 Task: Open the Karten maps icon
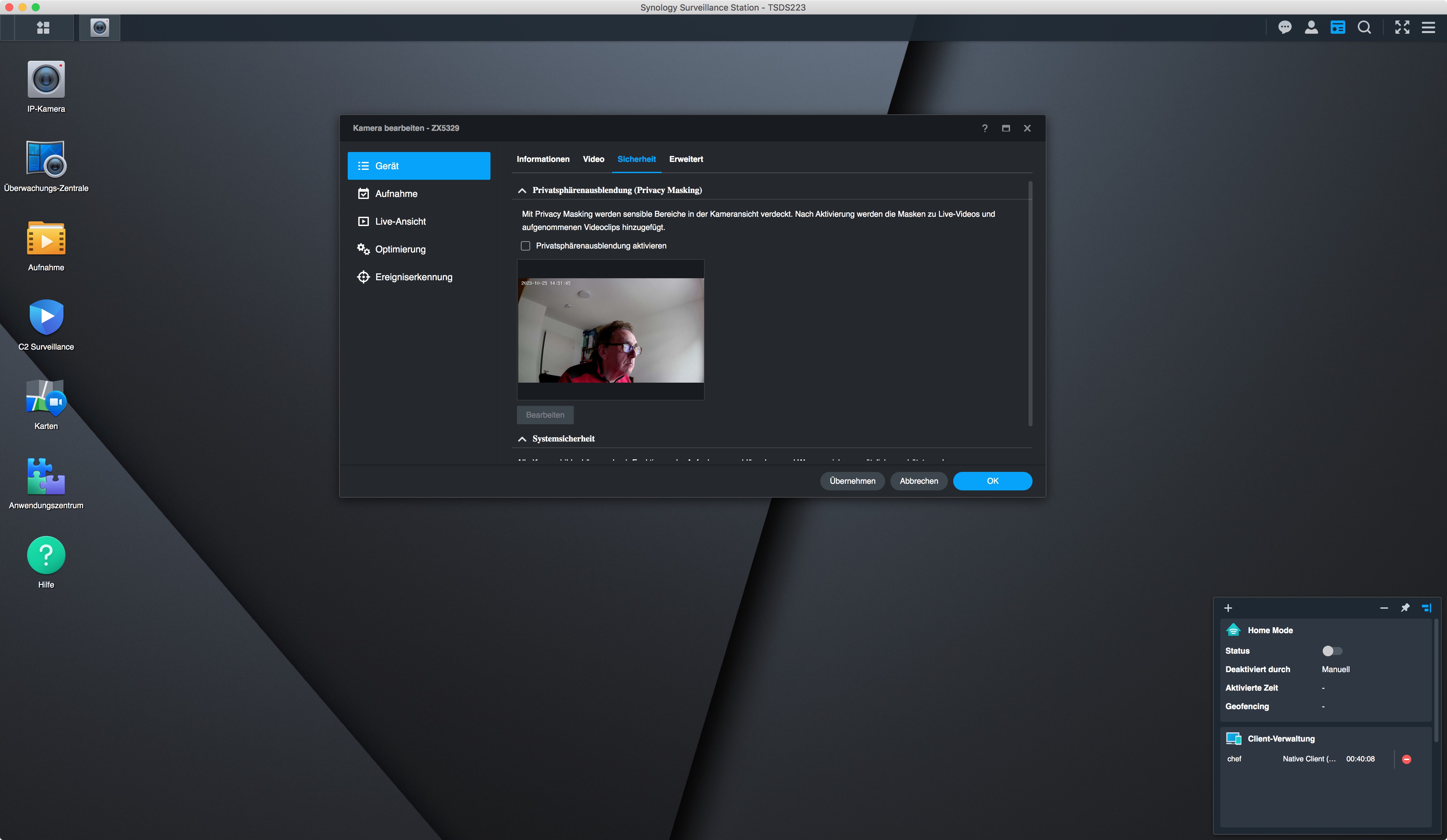[46, 397]
